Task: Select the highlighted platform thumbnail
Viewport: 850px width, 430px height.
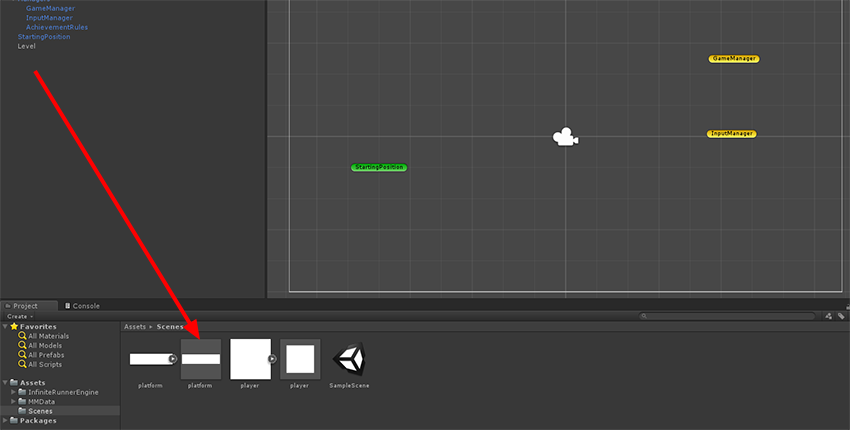Action: click(200, 359)
